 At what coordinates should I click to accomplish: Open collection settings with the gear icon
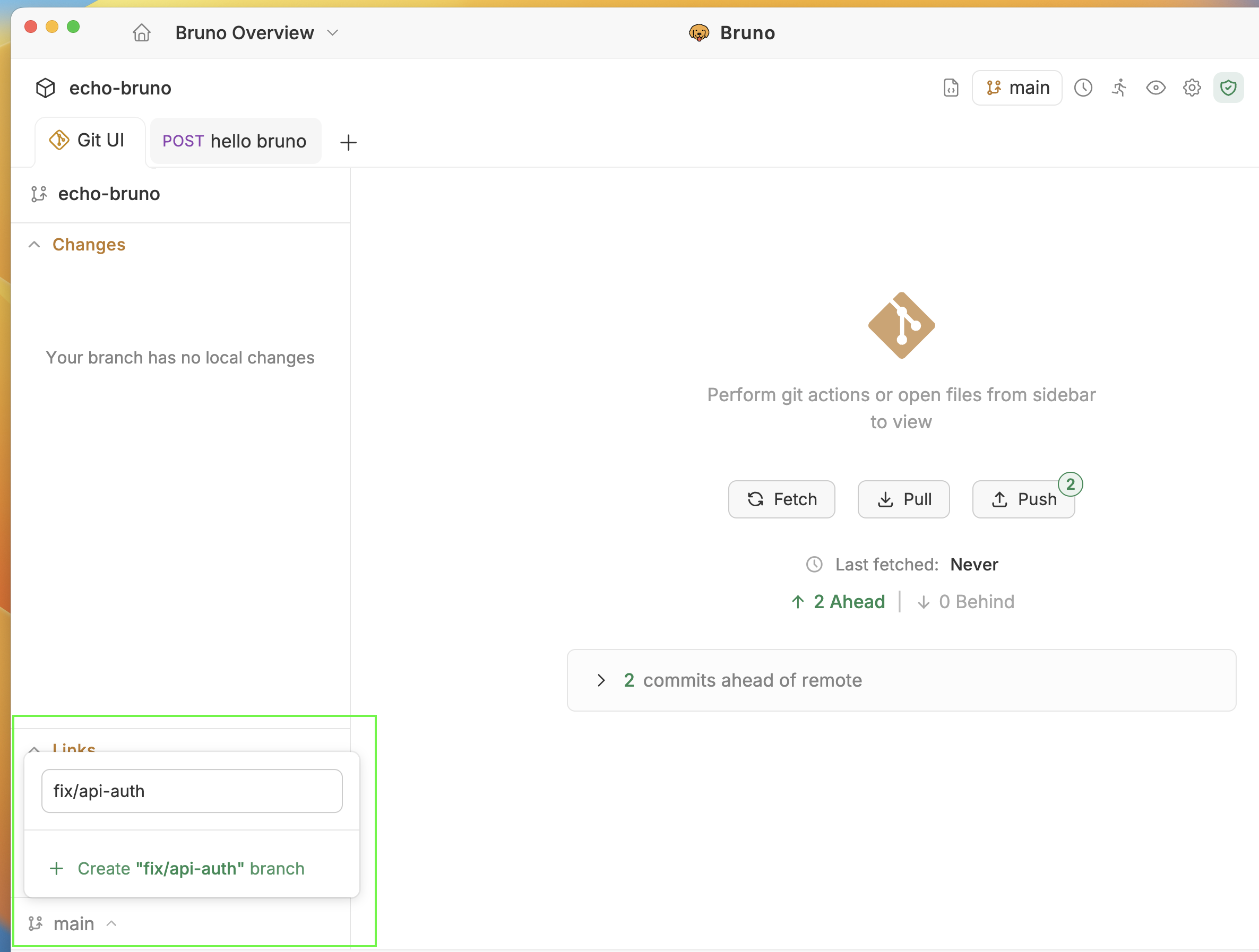point(1192,88)
